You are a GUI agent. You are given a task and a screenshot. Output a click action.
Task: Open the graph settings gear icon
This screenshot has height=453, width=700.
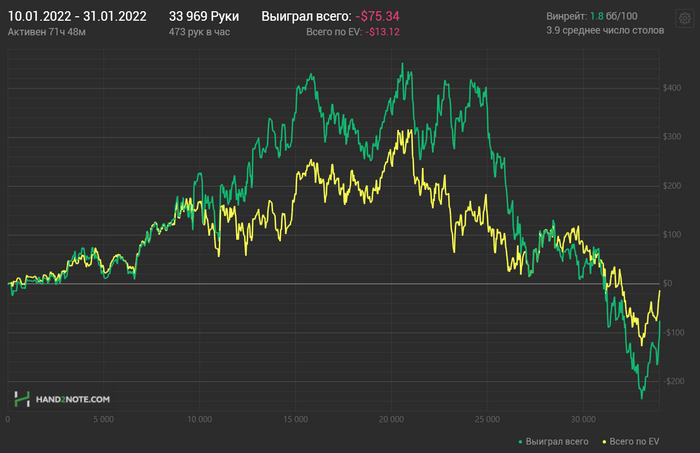[685, 19]
